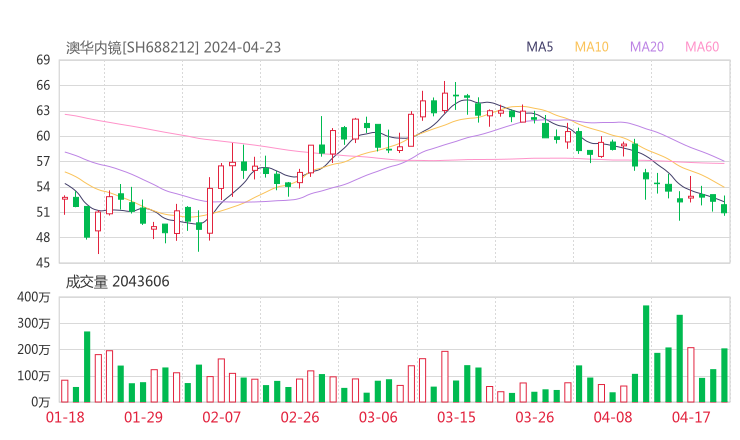Image resolution: width=740 pixels, height=440 pixels.
Task: Click the MA5 legend label
Action: 539,47
